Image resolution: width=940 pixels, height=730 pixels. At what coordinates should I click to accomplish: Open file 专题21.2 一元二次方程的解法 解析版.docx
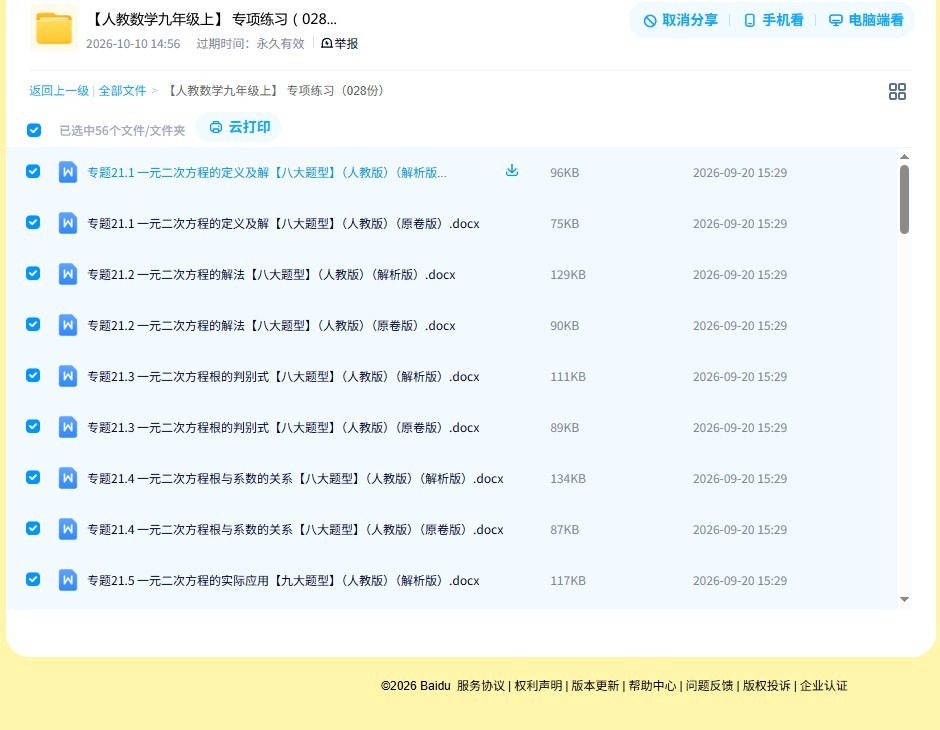[x=272, y=274]
